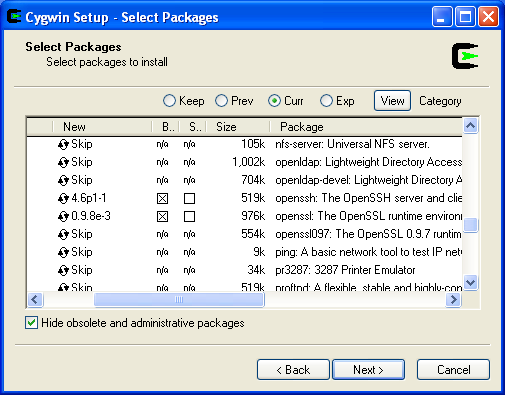
Task: Click the cycle icon for nfs-server
Action: pyautogui.click(x=63, y=145)
